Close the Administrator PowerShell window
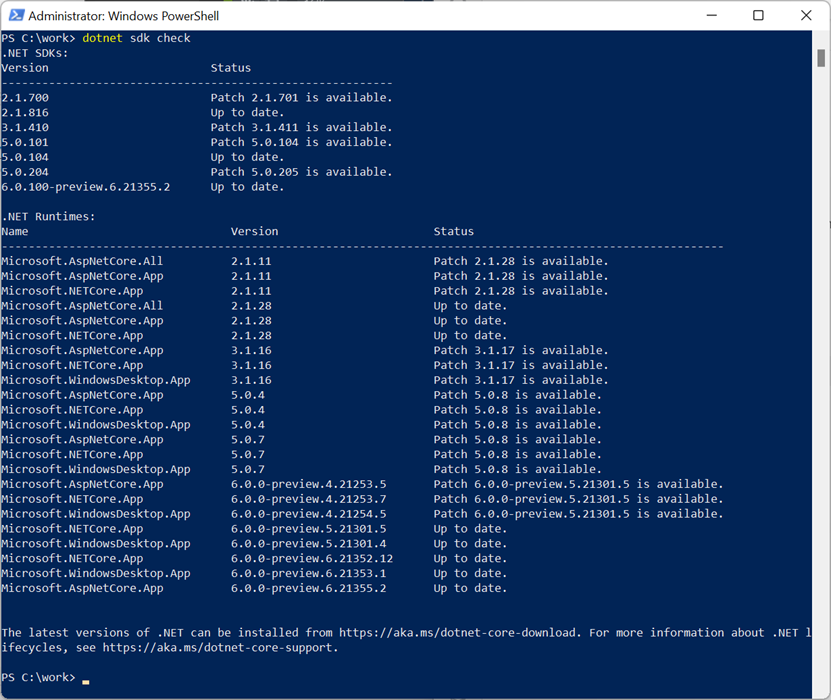Screen dimensions: 831x700 806,15
